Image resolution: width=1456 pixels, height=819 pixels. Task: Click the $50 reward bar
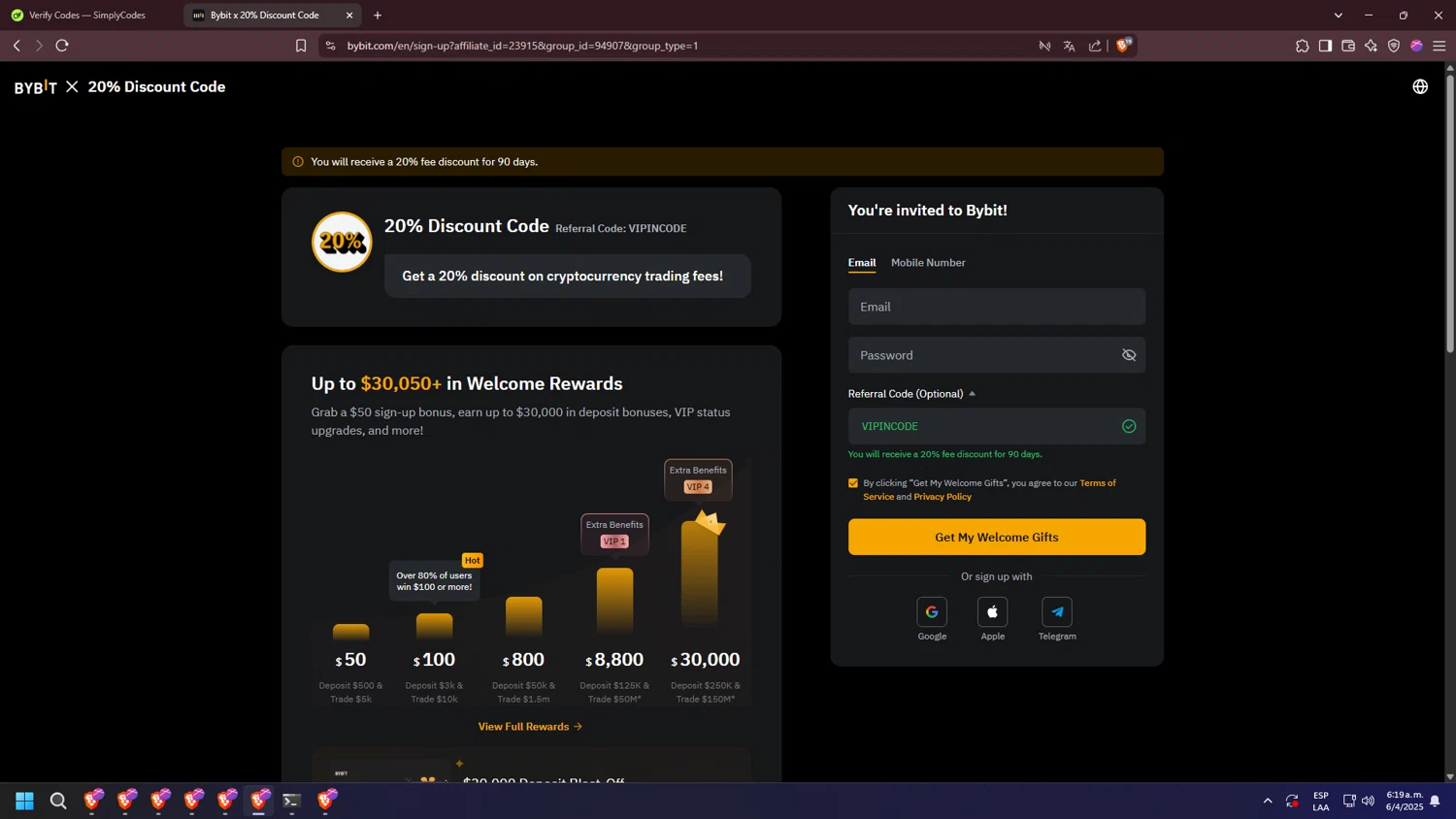350,632
